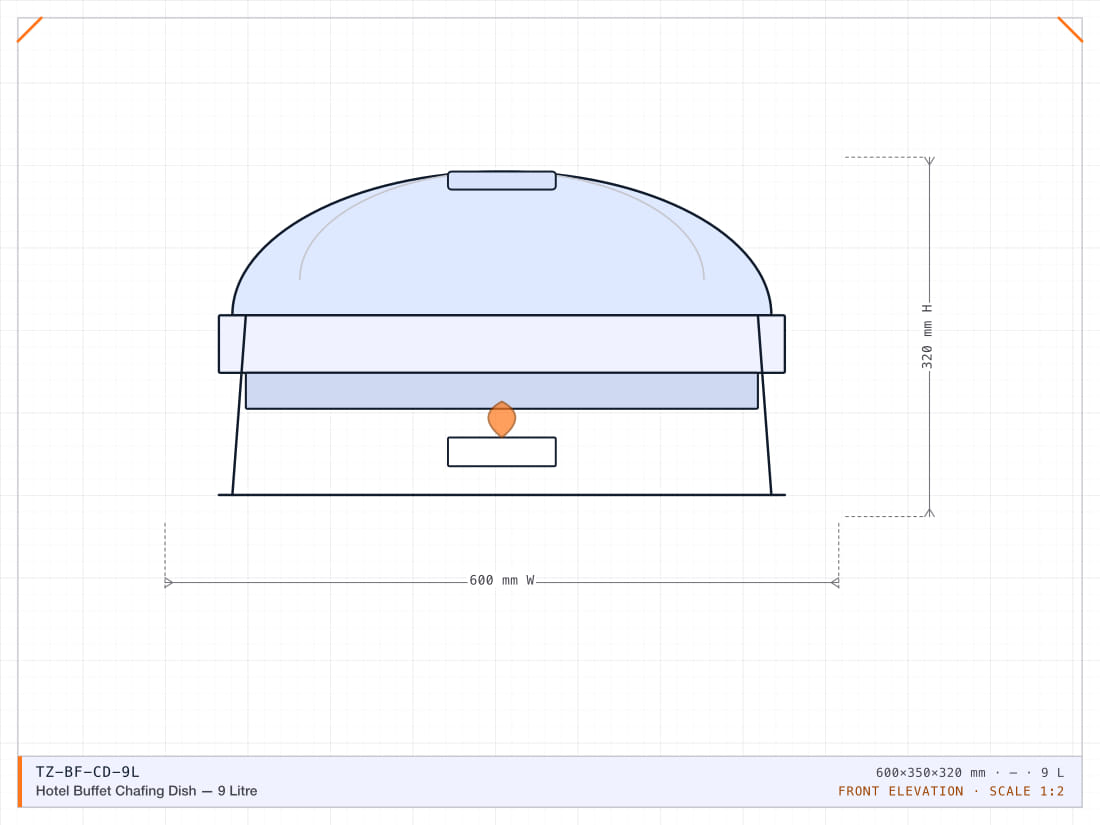Select the left angled stand leg

pos(239,405)
